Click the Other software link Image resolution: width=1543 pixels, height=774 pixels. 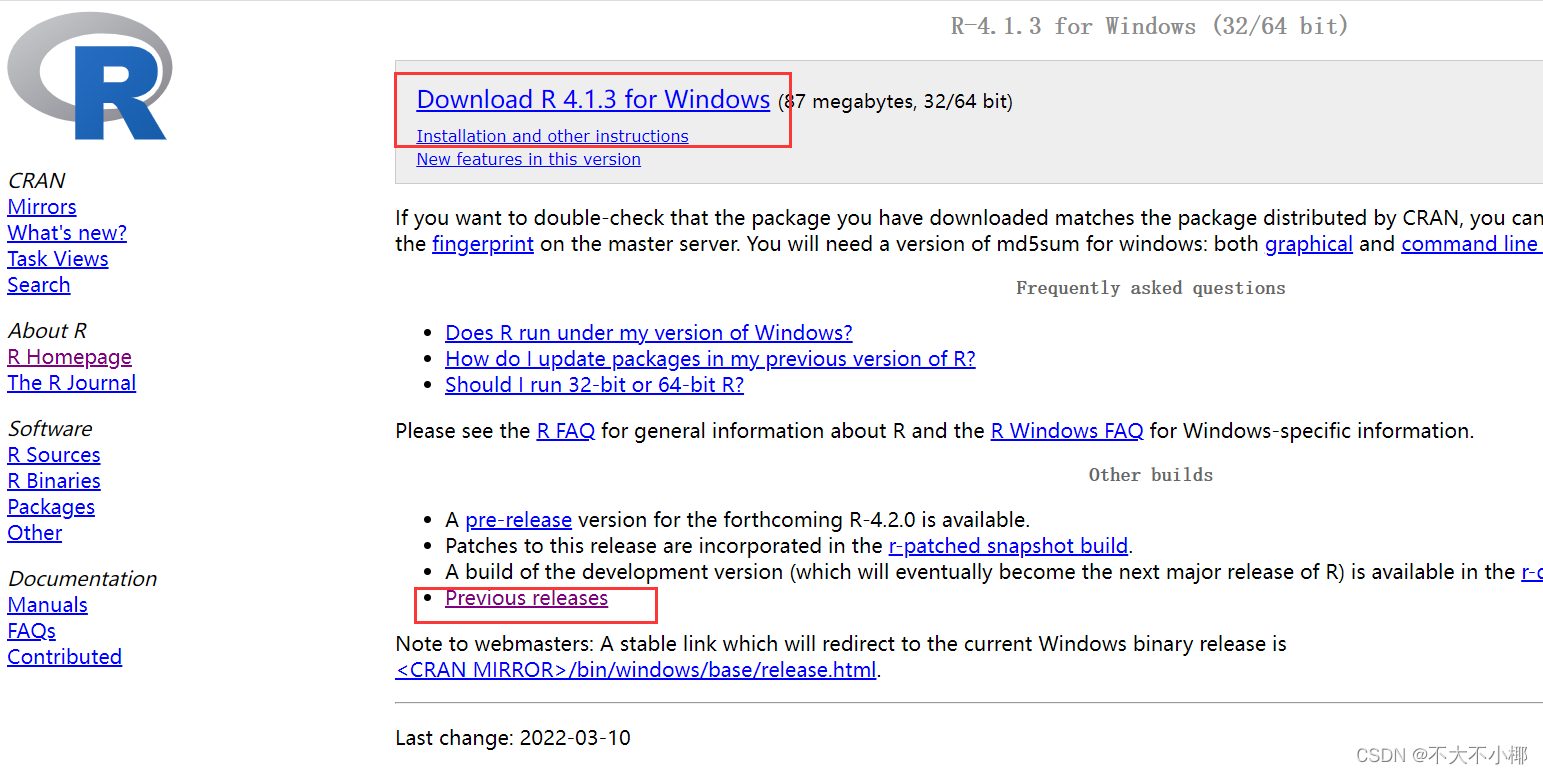(35, 533)
